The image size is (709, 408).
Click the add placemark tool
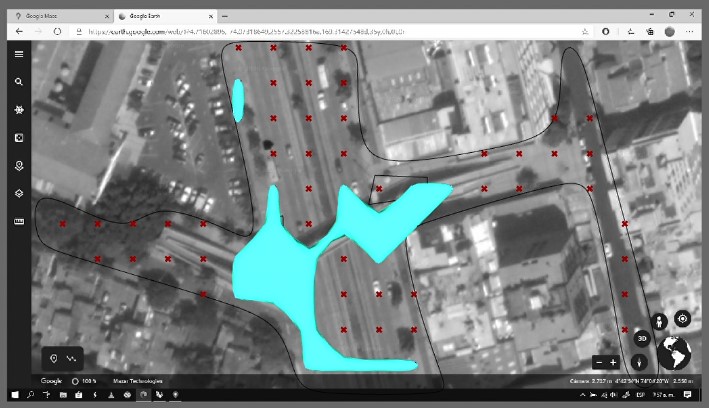coord(53,358)
